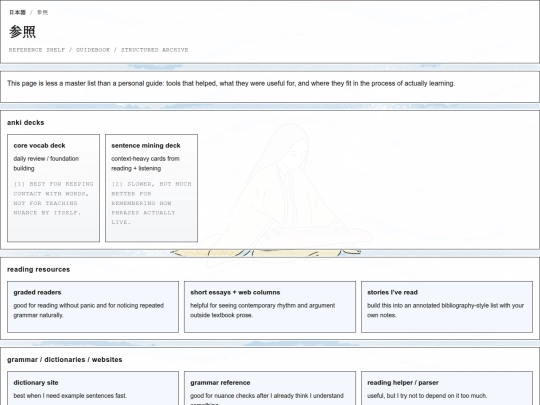Click the reading resources section heading
Viewport: 540px width, 405px height.
coord(39,270)
